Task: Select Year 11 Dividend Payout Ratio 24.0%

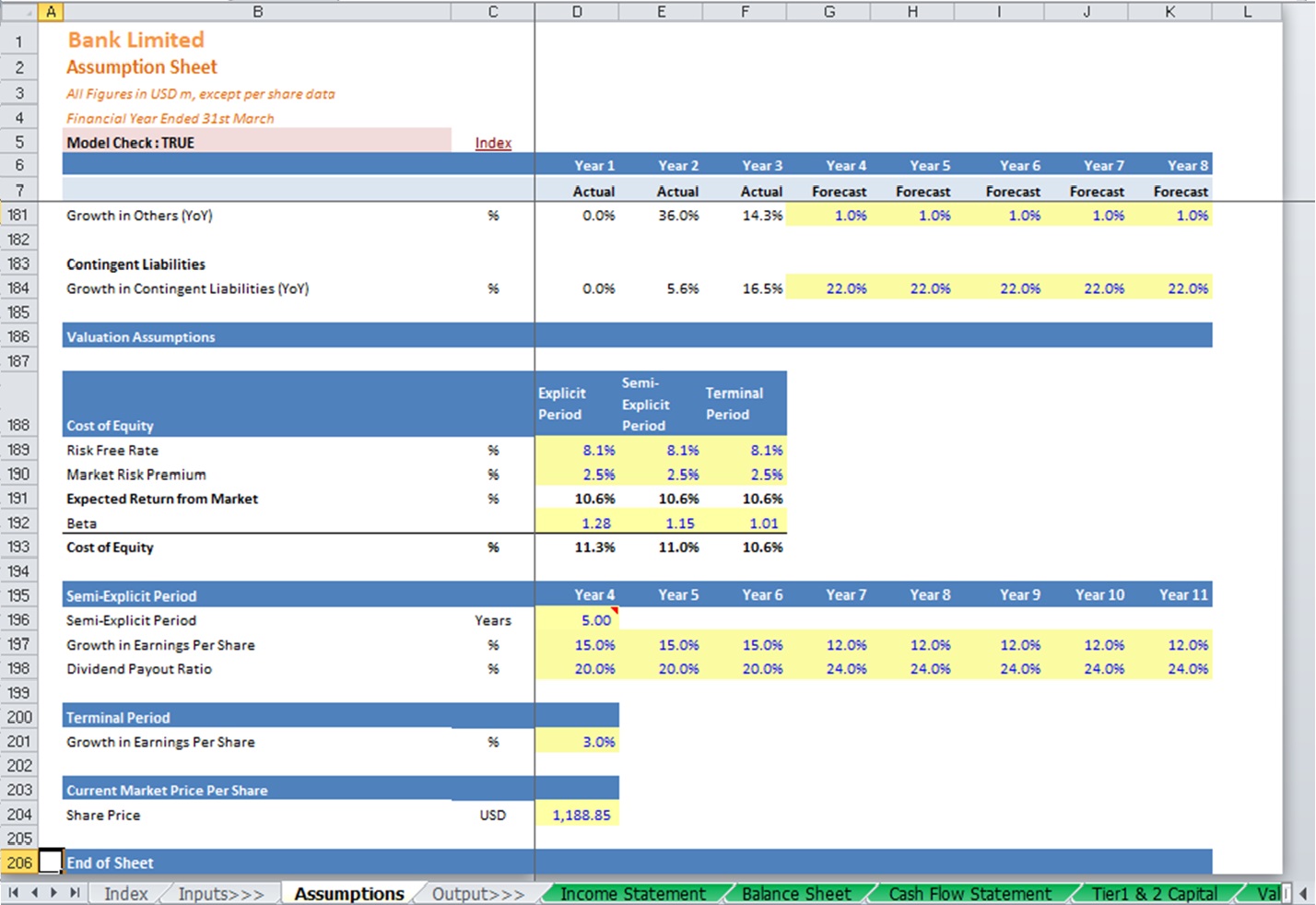Action: (1170, 669)
